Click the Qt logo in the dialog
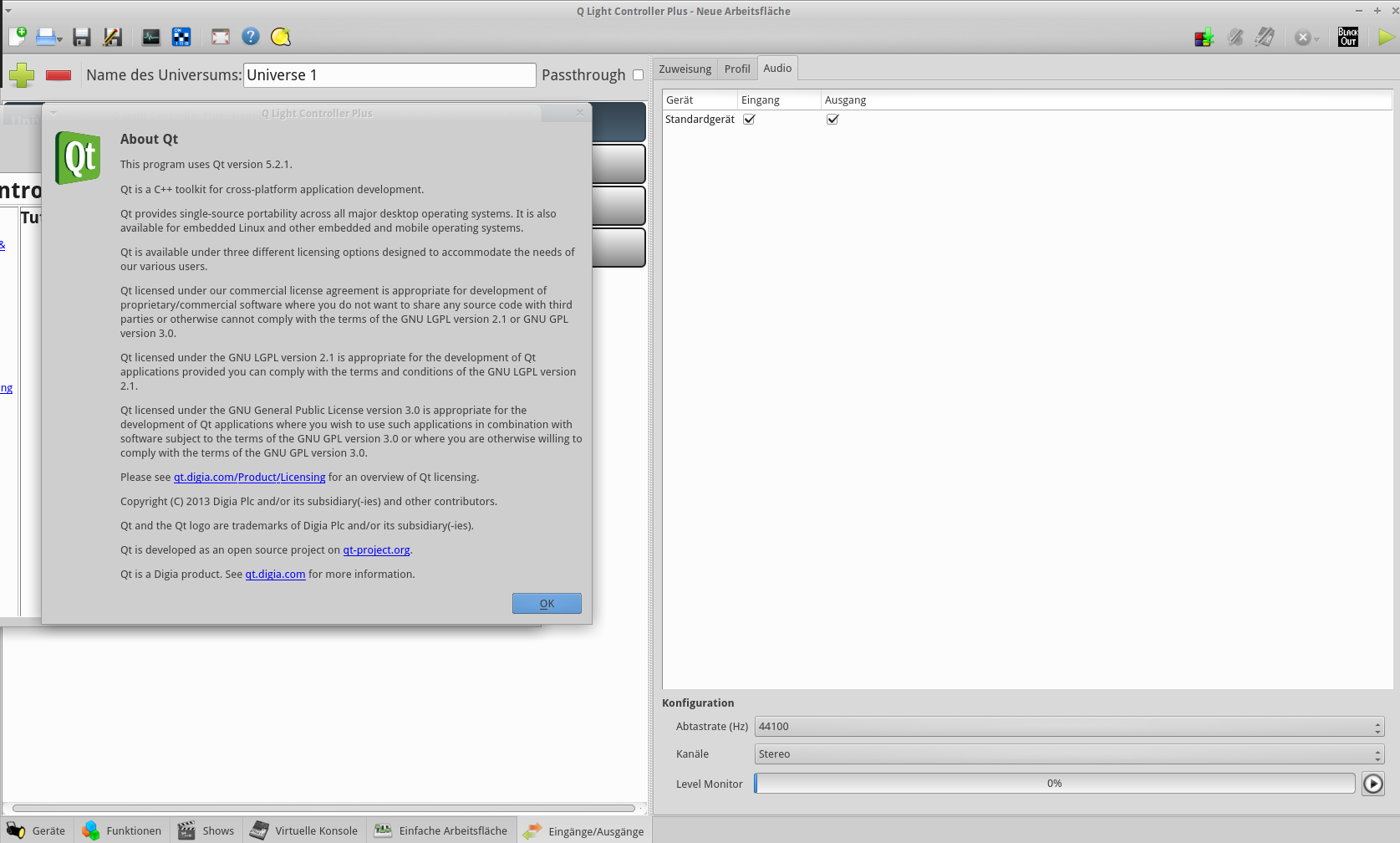Viewport: 1400px width, 843px height. pos(78,158)
